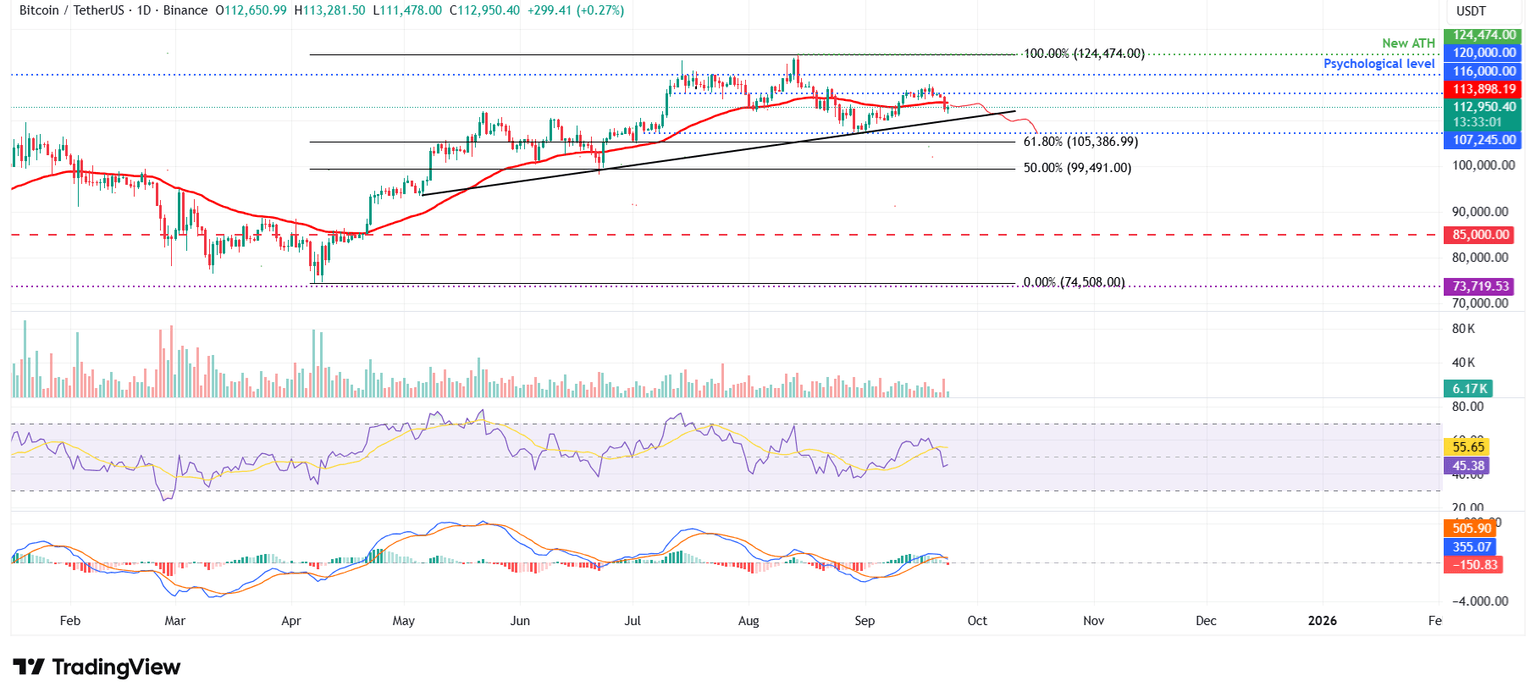The image size is (1536, 699).
Task: Click the current price label 112,950.40
Action: (x=1482, y=107)
